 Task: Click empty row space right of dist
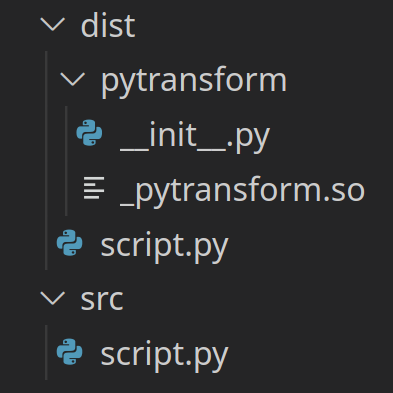[264, 25]
